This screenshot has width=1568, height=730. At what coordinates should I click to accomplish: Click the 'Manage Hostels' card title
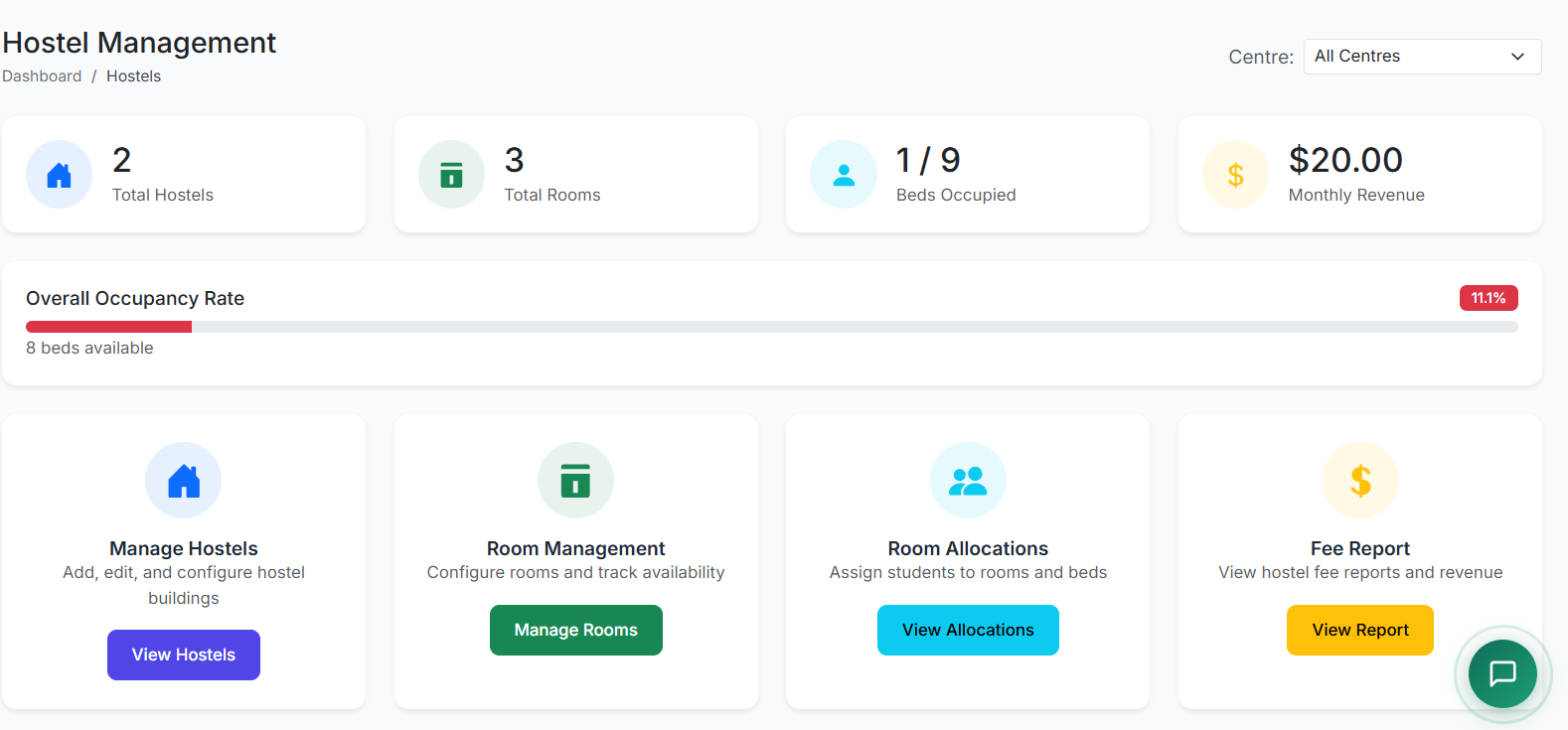[184, 548]
